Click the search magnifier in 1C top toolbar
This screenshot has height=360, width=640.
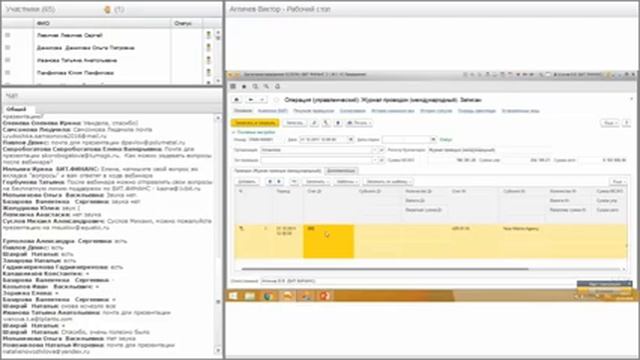[266, 87]
